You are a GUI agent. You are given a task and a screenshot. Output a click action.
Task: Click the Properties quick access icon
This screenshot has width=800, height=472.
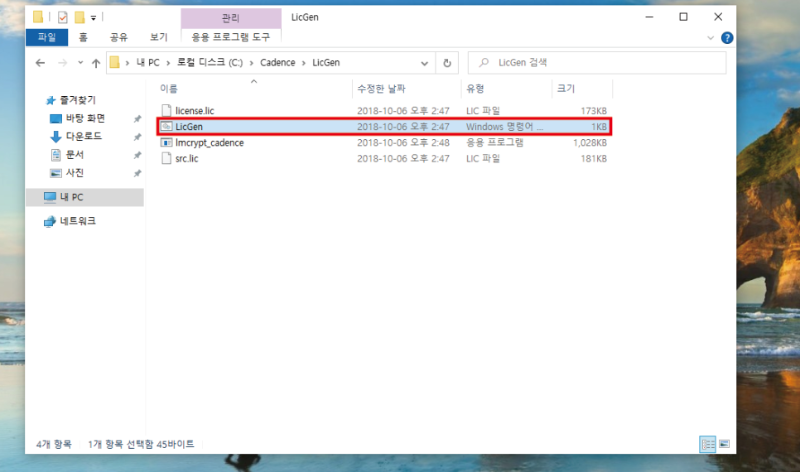coord(63,18)
